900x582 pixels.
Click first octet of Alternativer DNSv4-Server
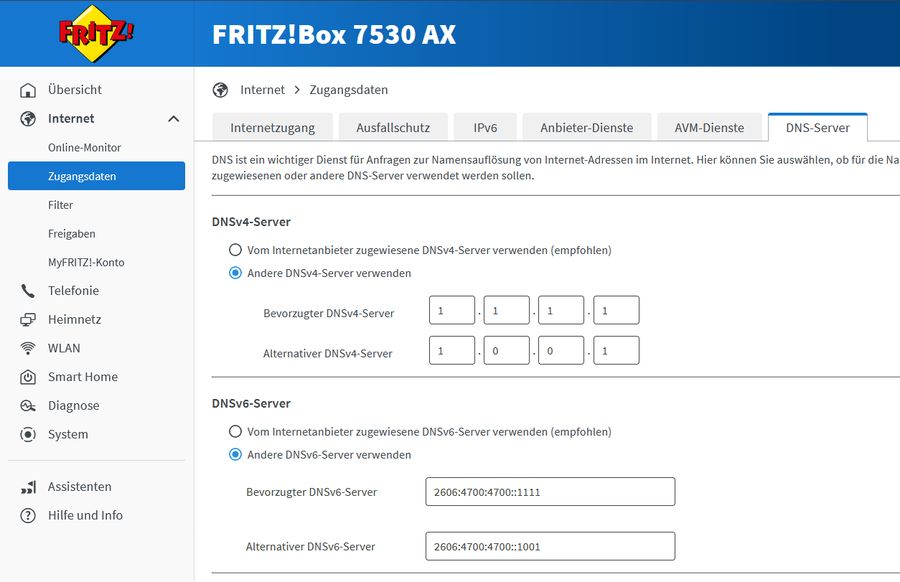tap(452, 351)
